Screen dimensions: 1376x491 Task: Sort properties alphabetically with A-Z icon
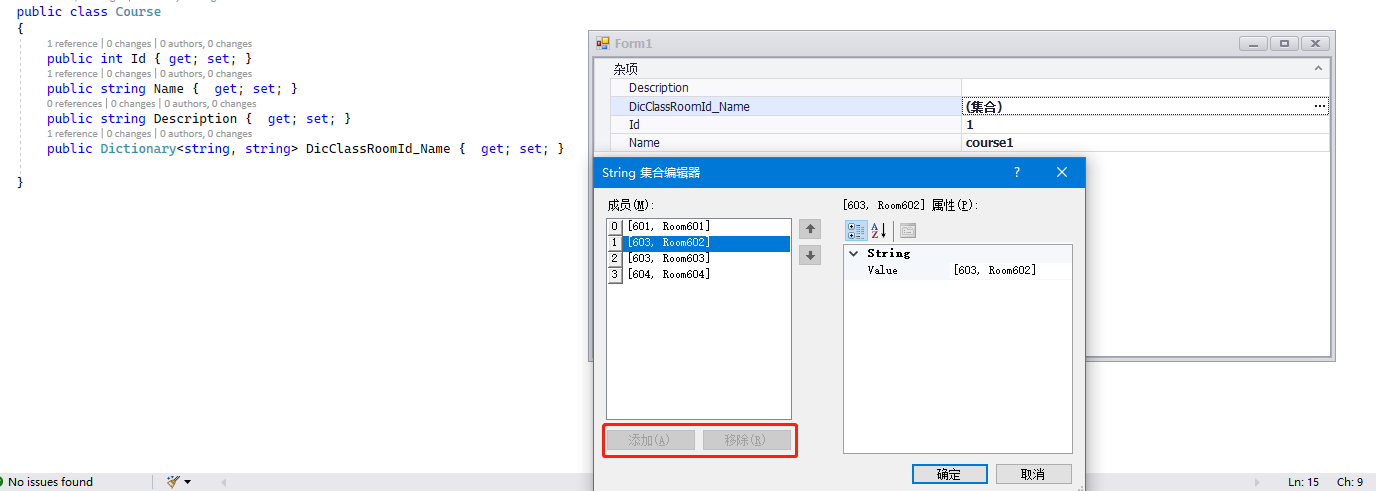coord(879,231)
